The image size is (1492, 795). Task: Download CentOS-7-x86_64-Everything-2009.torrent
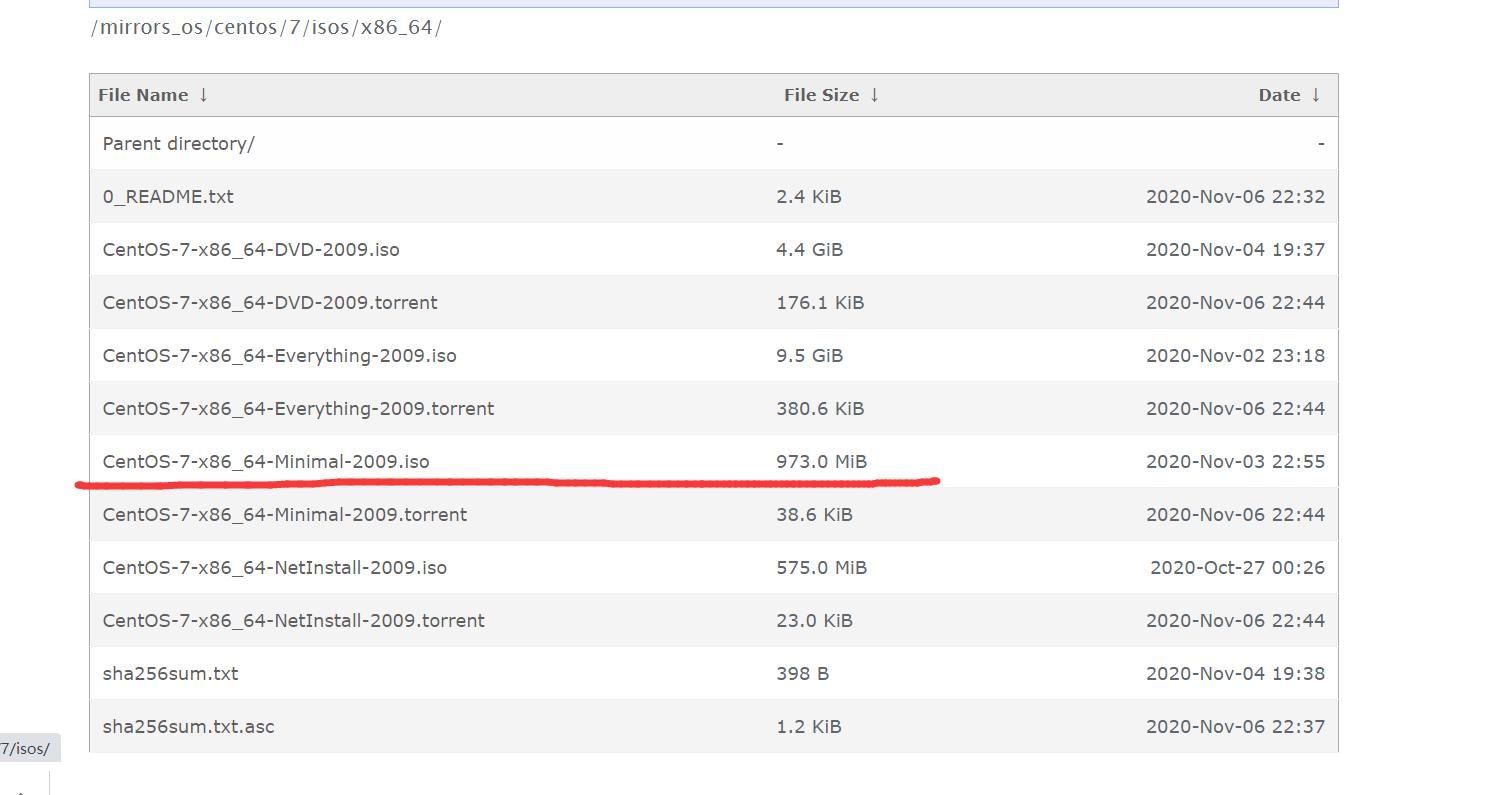[x=298, y=409]
